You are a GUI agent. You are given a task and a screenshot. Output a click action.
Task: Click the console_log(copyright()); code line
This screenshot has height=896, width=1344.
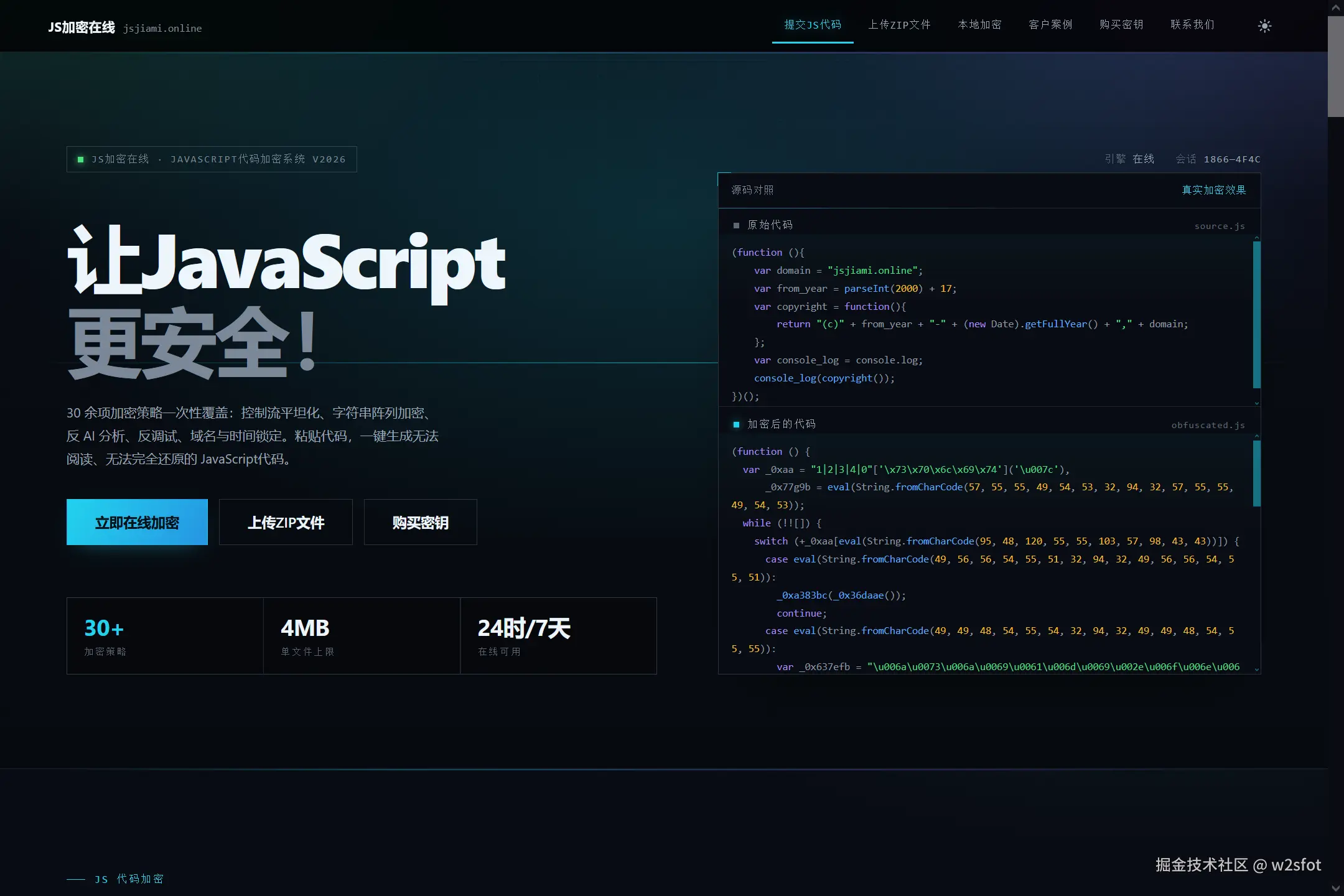point(824,378)
